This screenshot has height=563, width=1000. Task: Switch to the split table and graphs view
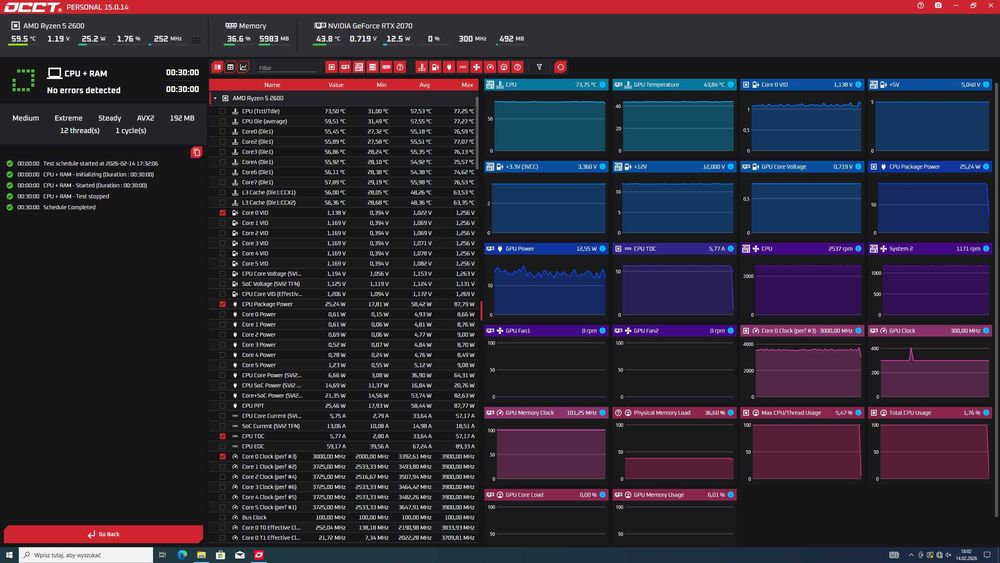pyautogui.click(x=217, y=67)
